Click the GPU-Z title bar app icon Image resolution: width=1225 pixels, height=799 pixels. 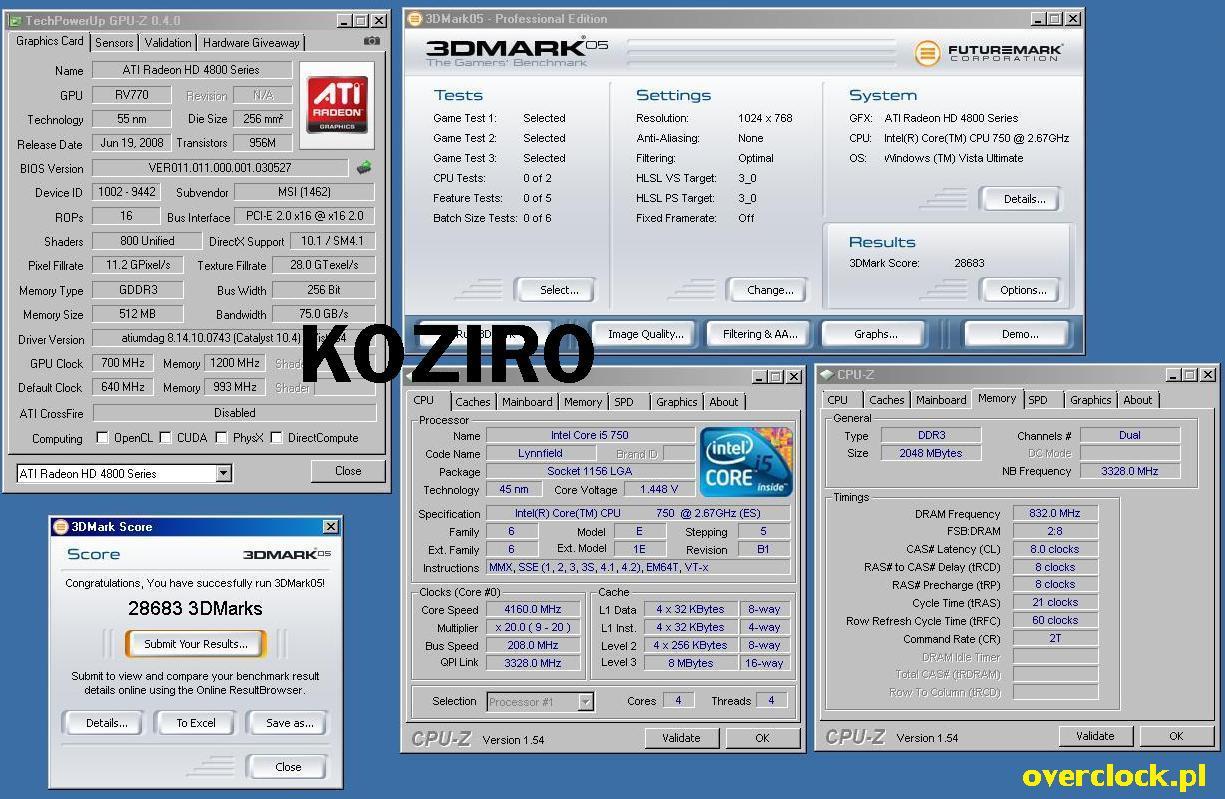point(15,20)
